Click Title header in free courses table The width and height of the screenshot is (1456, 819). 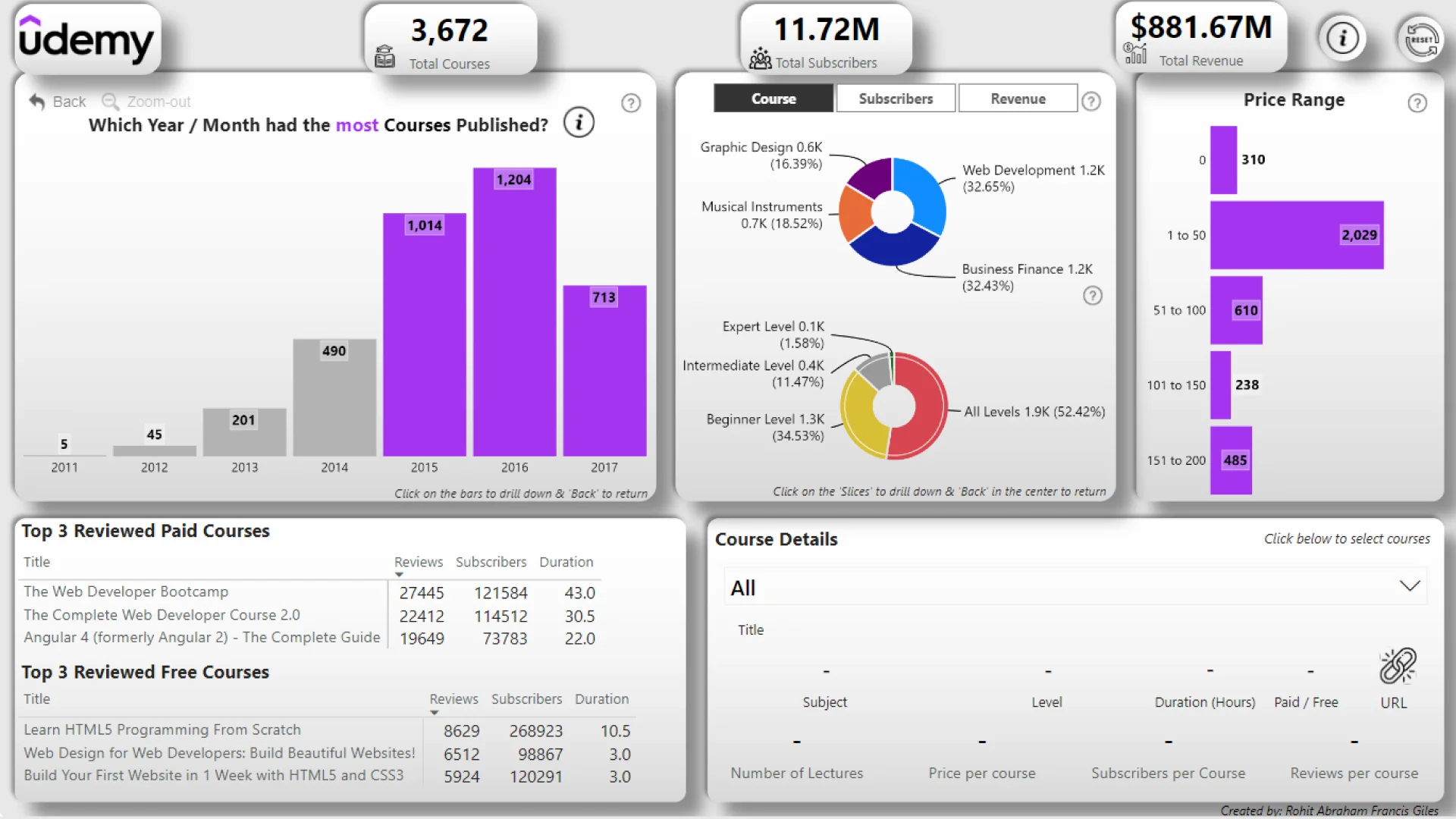pos(36,699)
